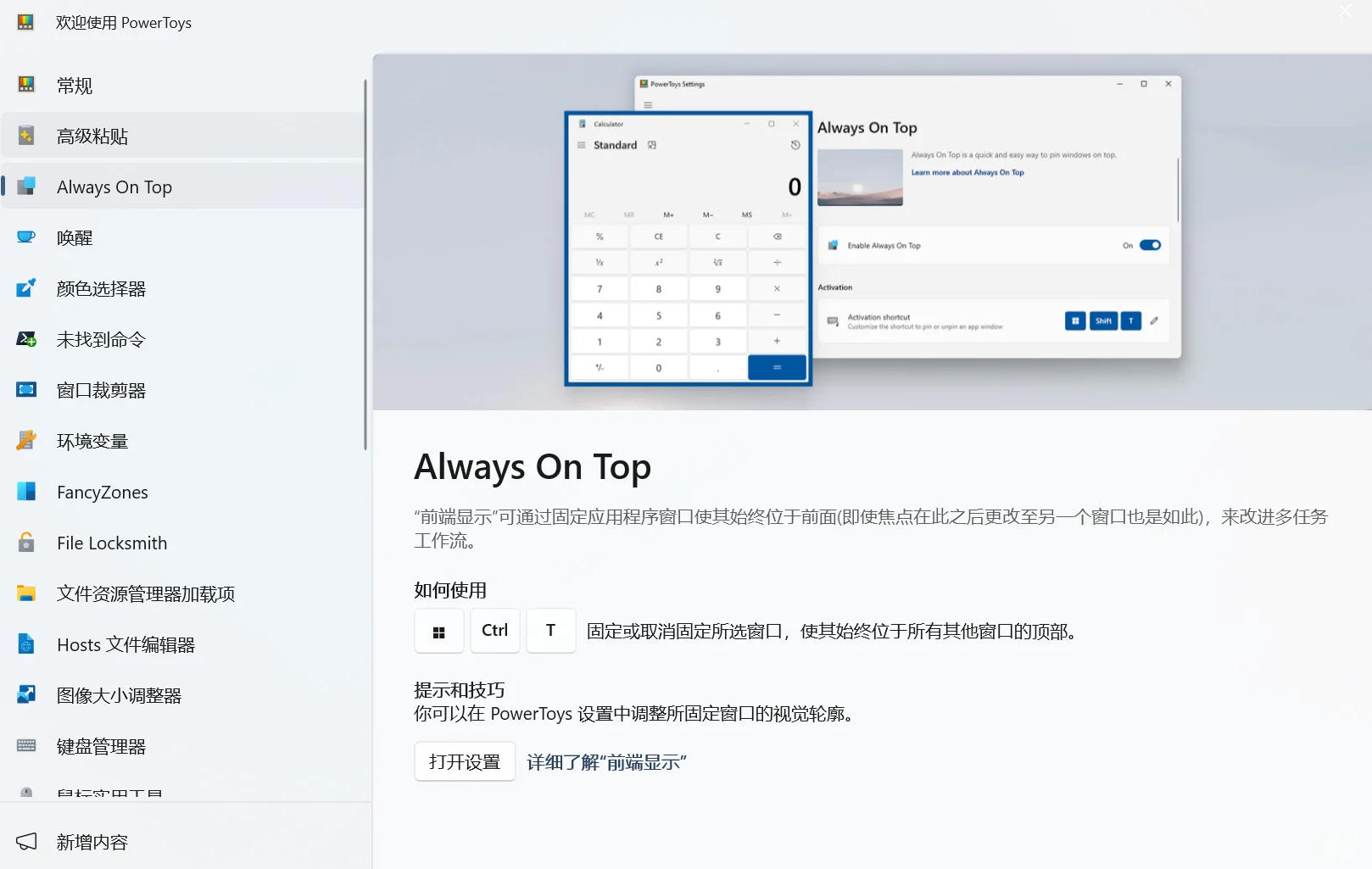Image resolution: width=1372 pixels, height=869 pixels.
Task: Click the 欢迎使用 PowerToys window title
Action: (x=124, y=23)
